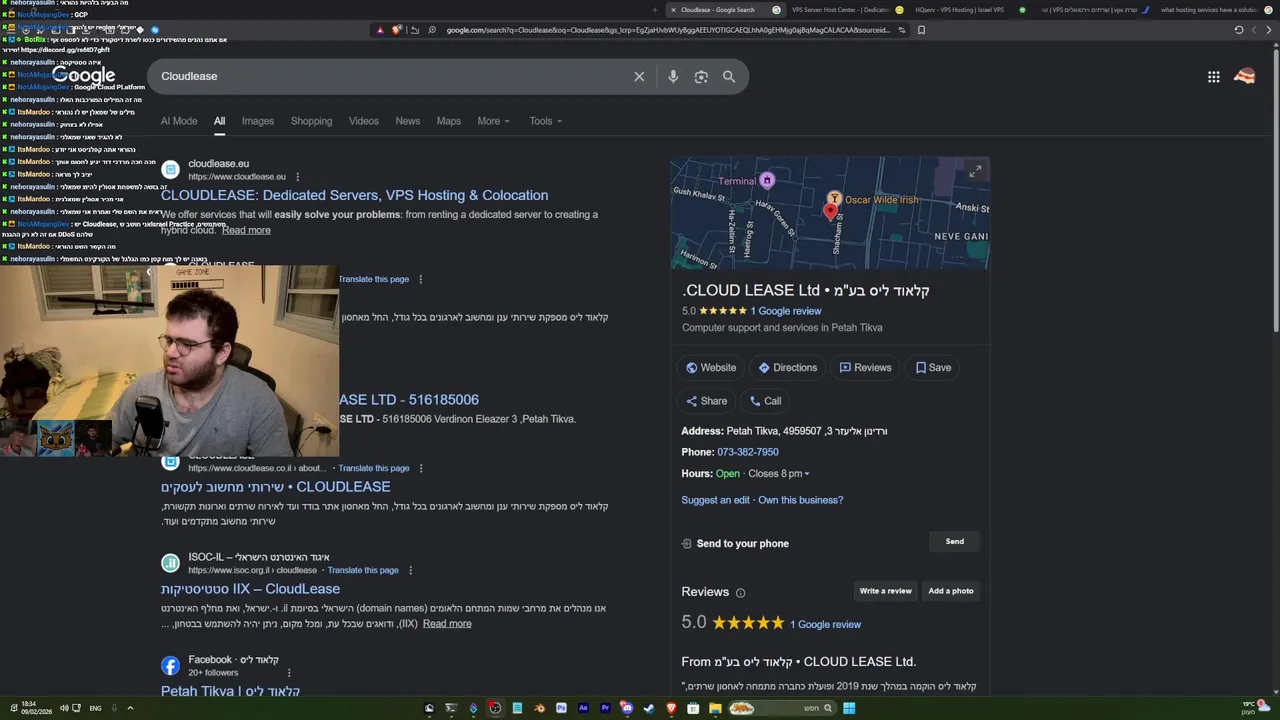Reload the page with the browser refresh icon
1280x720 pixels.
pyautogui.click(x=1238, y=30)
